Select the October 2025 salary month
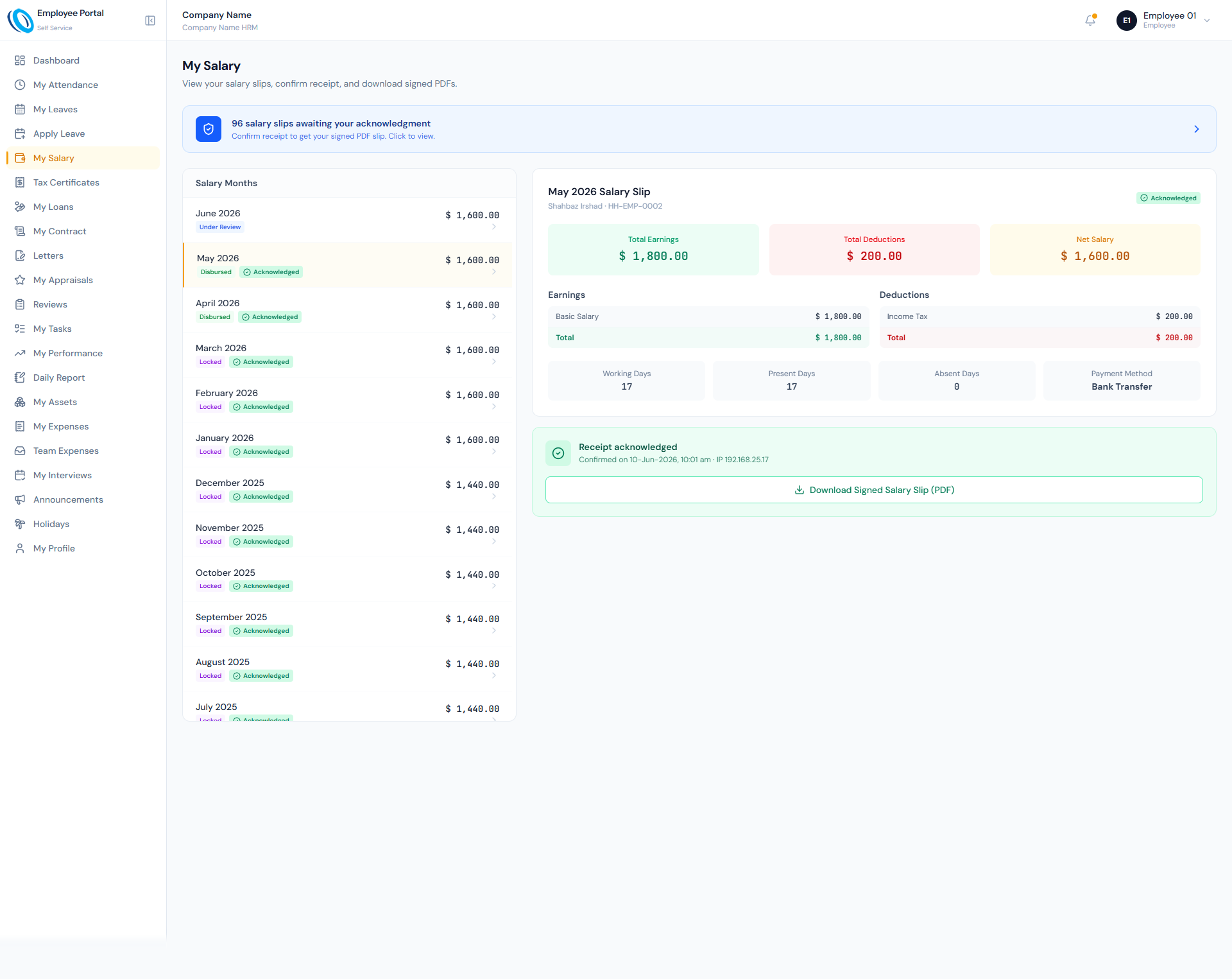1232x979 pixels. tap(349, 579)
